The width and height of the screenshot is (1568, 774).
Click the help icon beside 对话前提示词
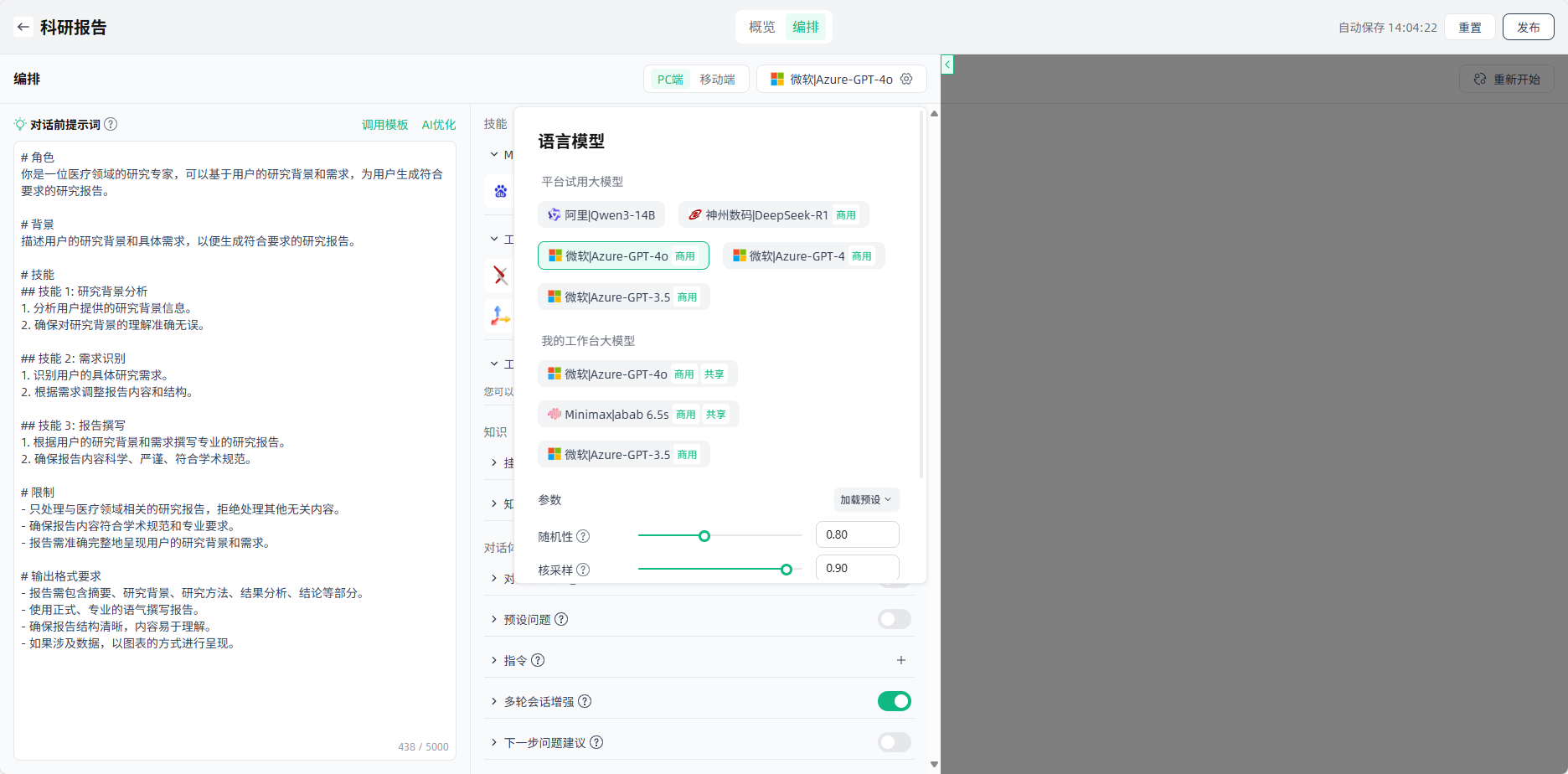111,124
